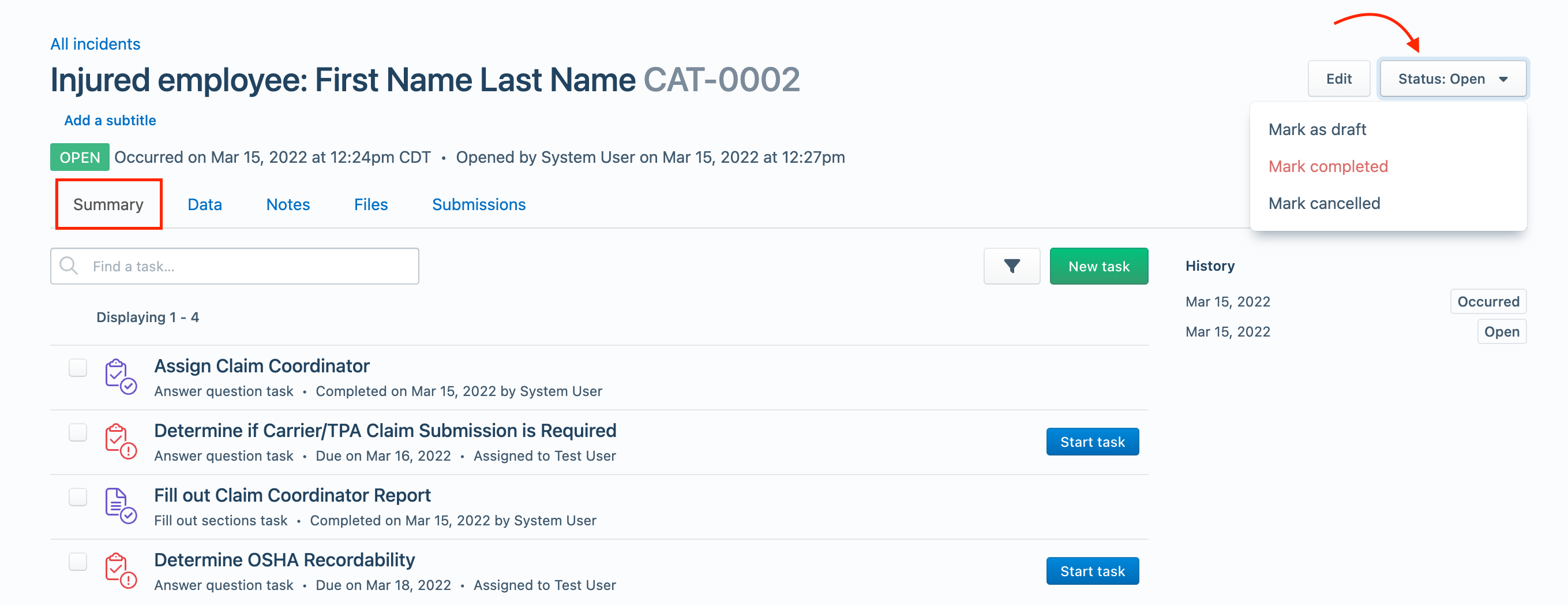Screen dimensions: 1568x605
Task: Click 'Opened by System User' text
Action: [545, 157]
